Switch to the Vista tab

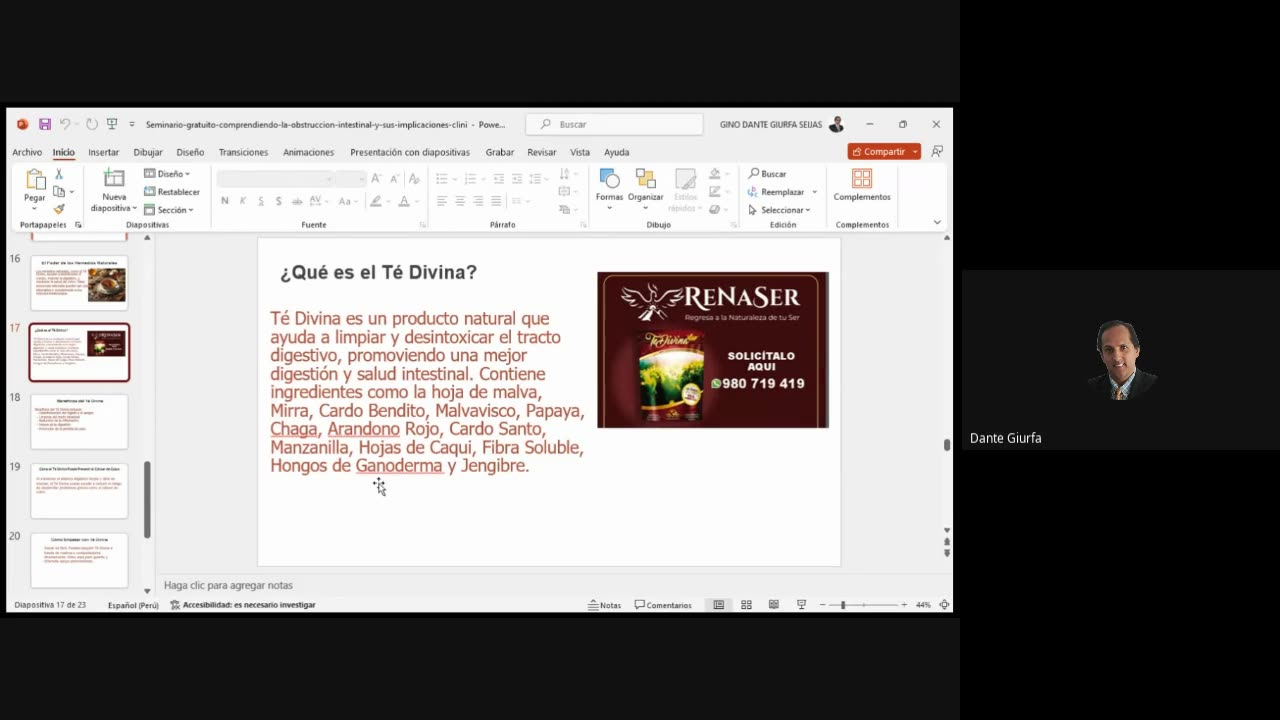[580, 152]
